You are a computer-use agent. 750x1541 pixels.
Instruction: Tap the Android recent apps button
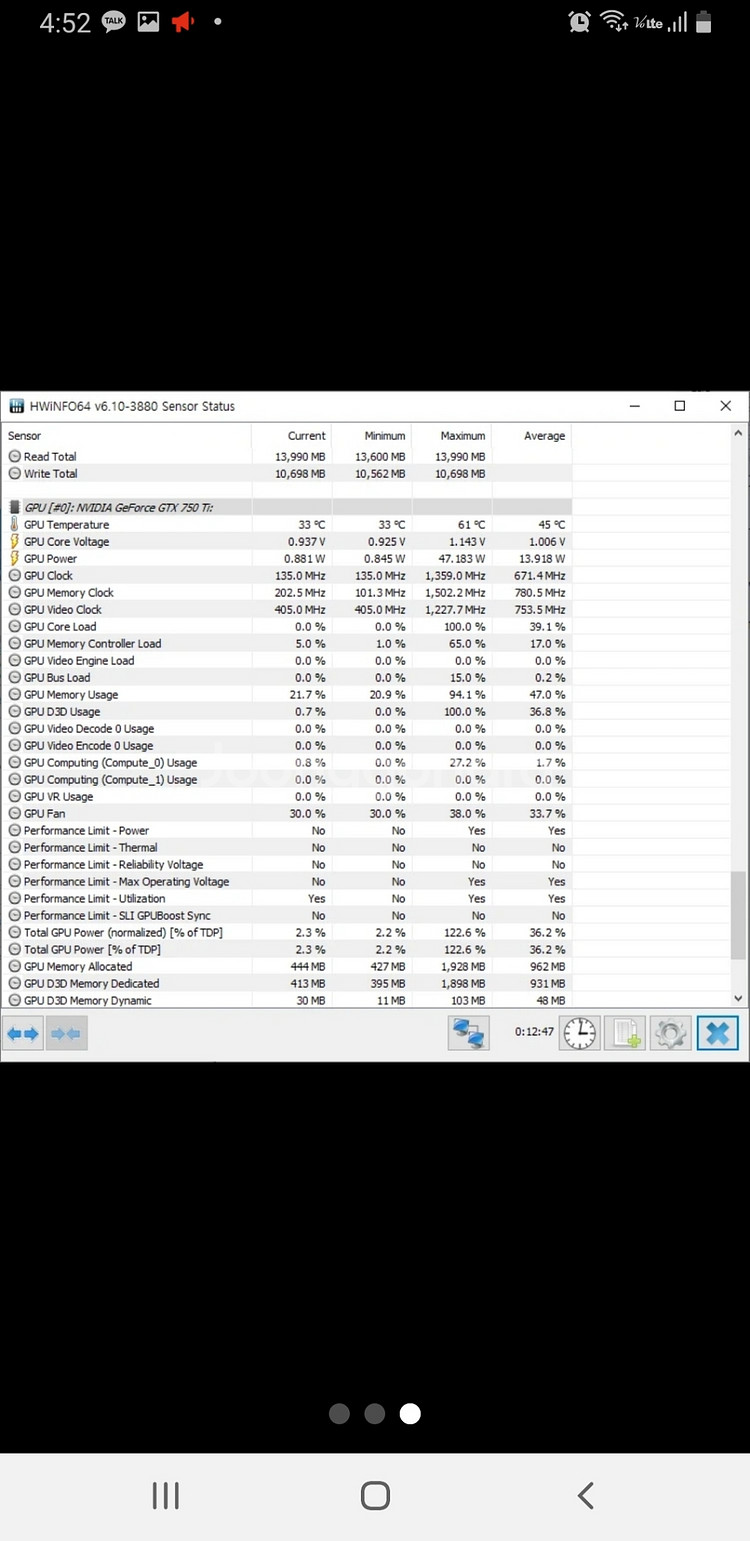(165, 1496)
